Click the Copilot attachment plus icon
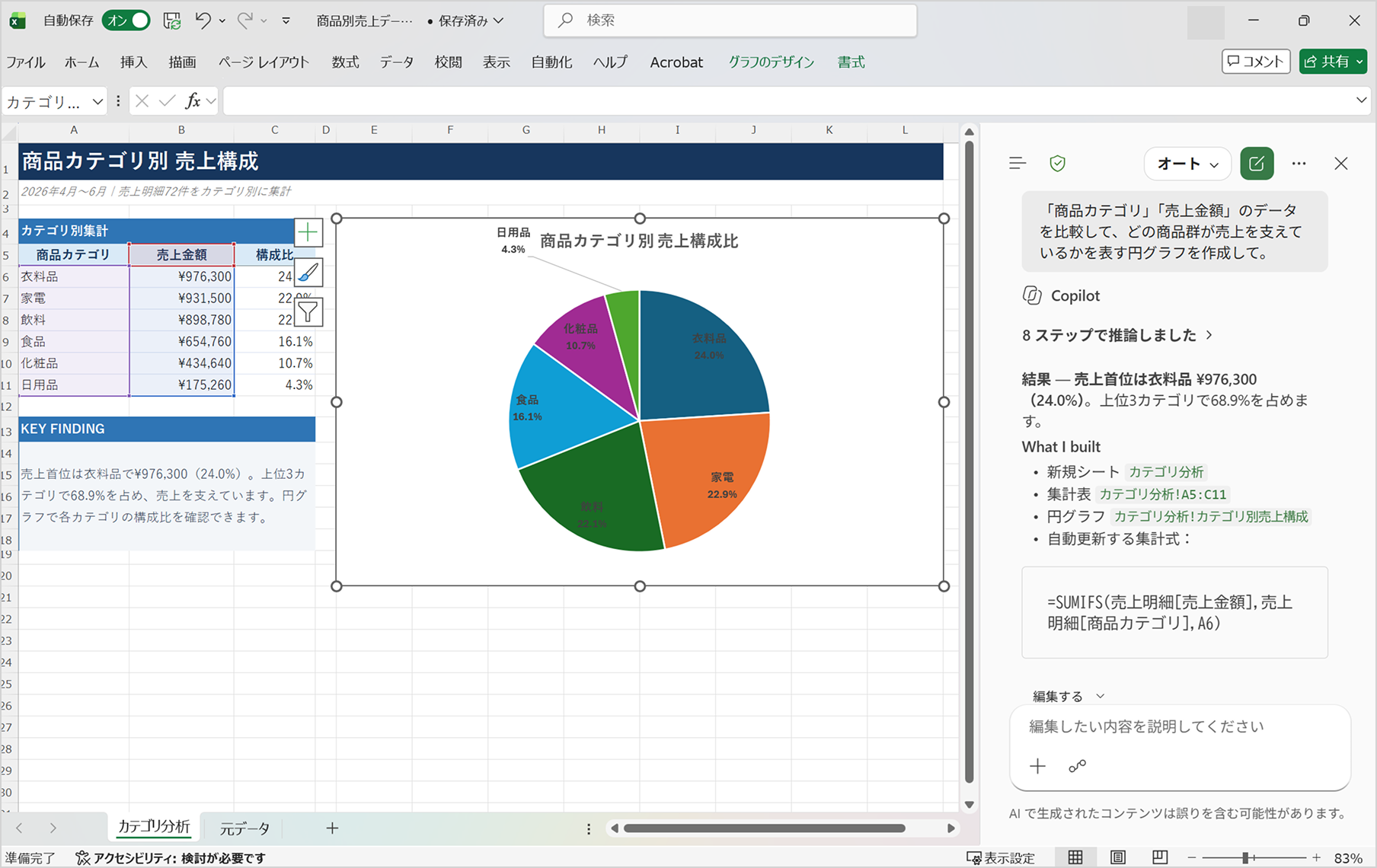Image resolution: width=1377 pixels, height=868 pixels. (1037, 766)
